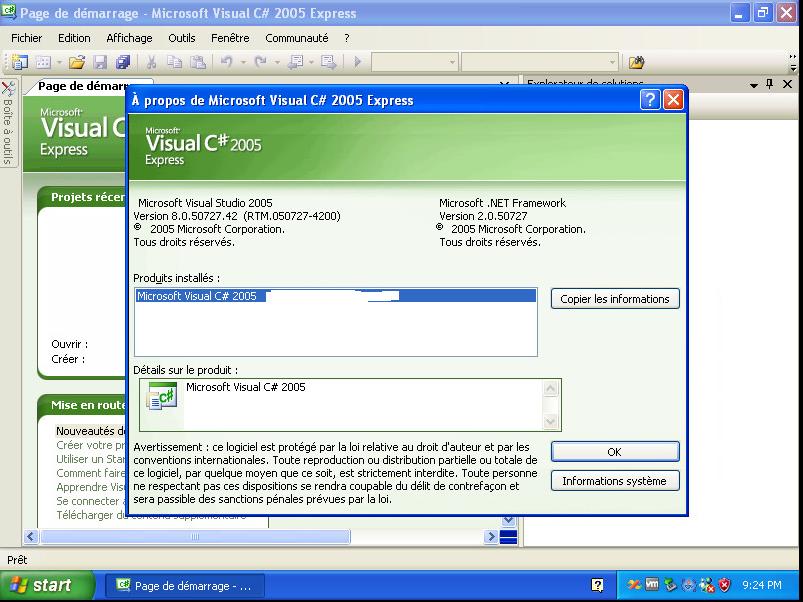Click the Windows Messenger tray icon

[x=707, y=585]
